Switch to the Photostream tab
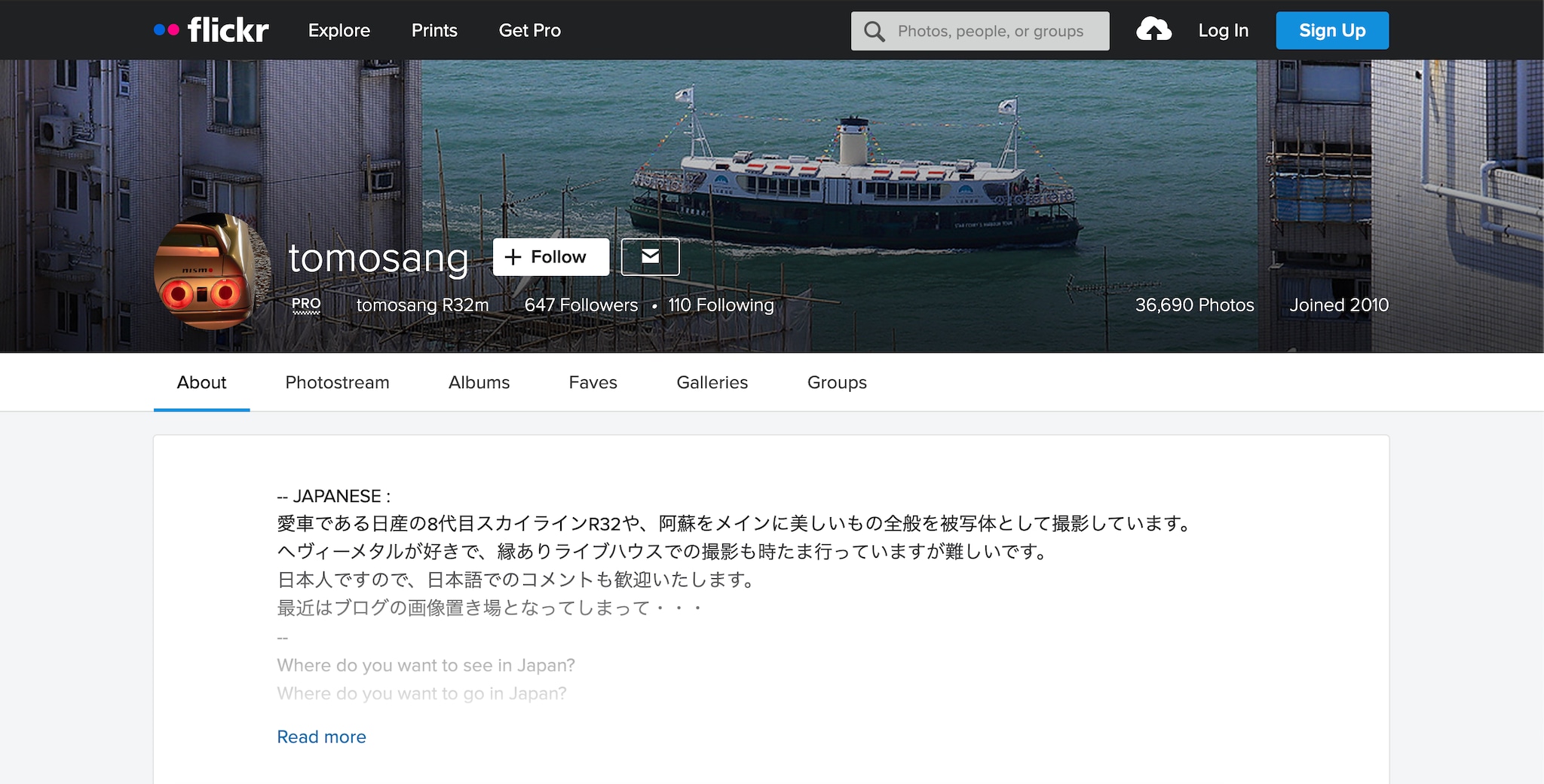Image resolution: width=1544 pixels, height=784 pixels. [x=337, y=382]
